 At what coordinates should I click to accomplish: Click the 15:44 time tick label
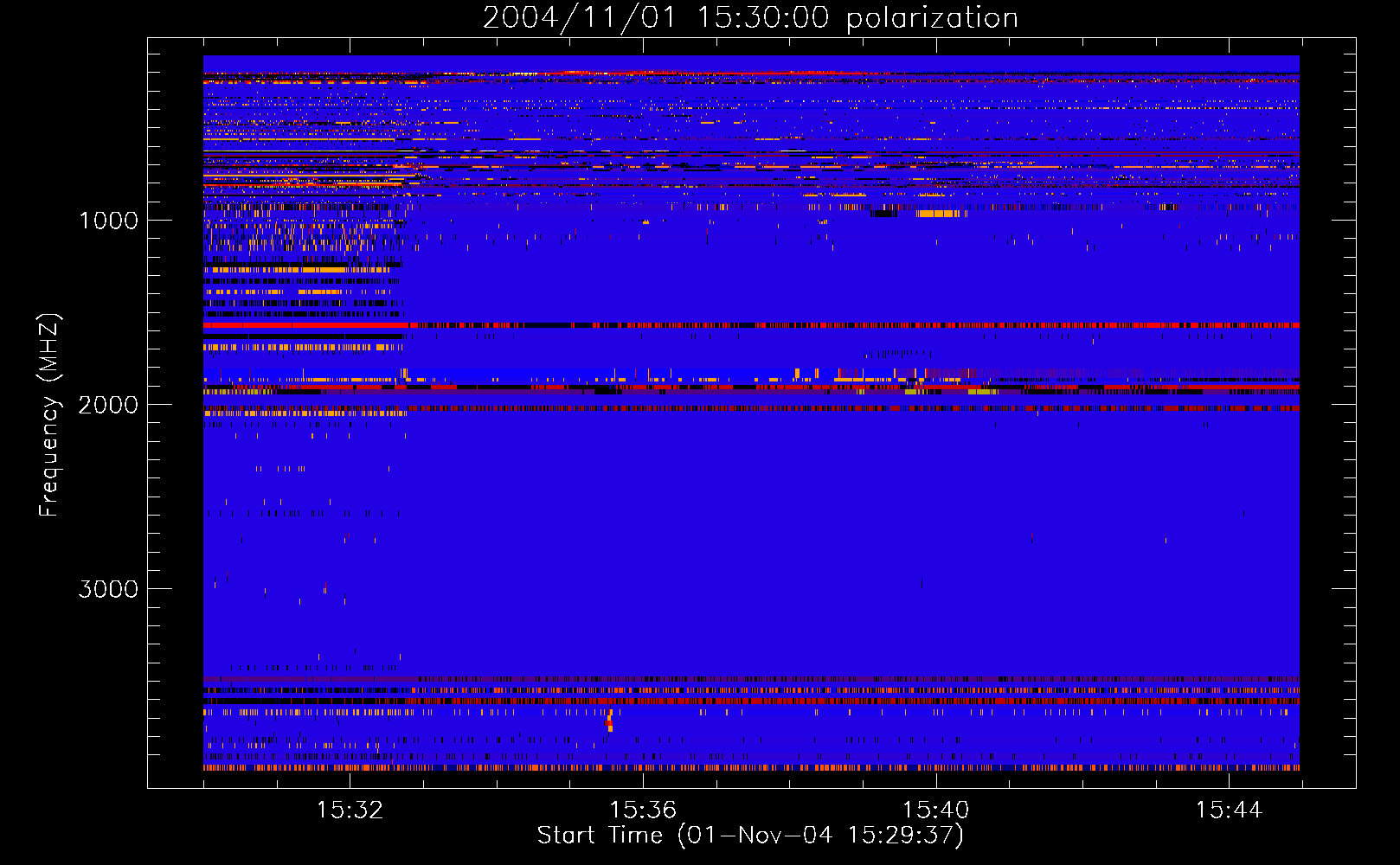coord(1229,811)
